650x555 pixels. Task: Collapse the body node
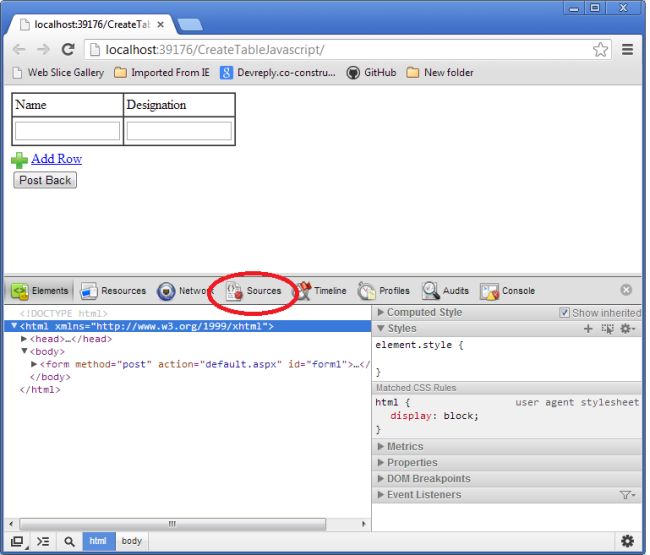coord(24,351)
